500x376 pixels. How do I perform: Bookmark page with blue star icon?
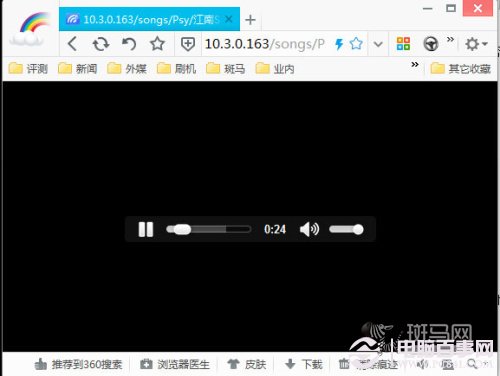click(356, 44)
